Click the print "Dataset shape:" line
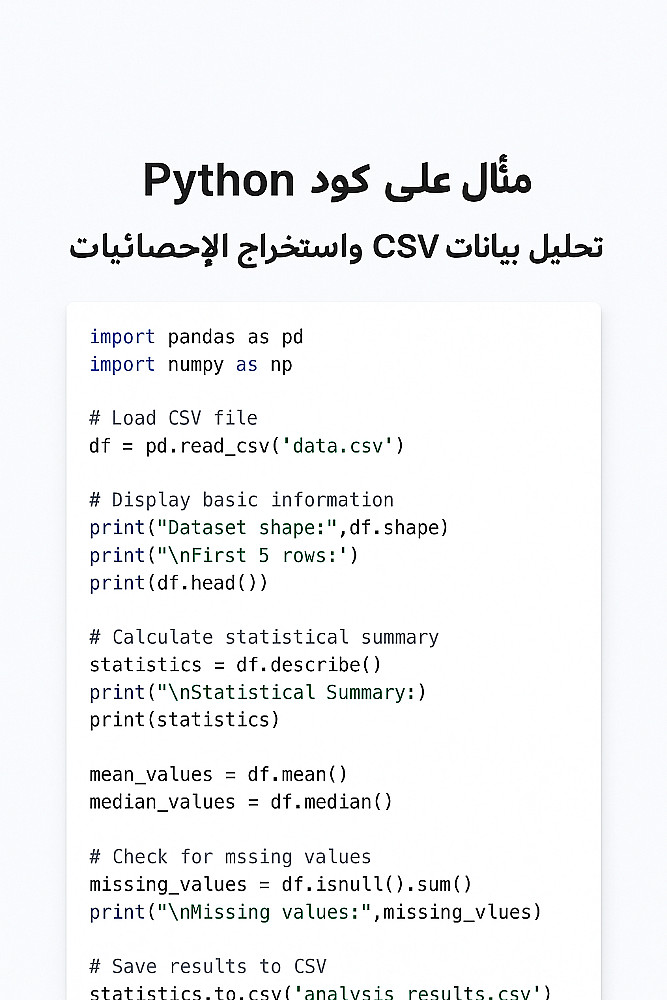This screenshot has width=667, height=1000. tap(269, 527)
